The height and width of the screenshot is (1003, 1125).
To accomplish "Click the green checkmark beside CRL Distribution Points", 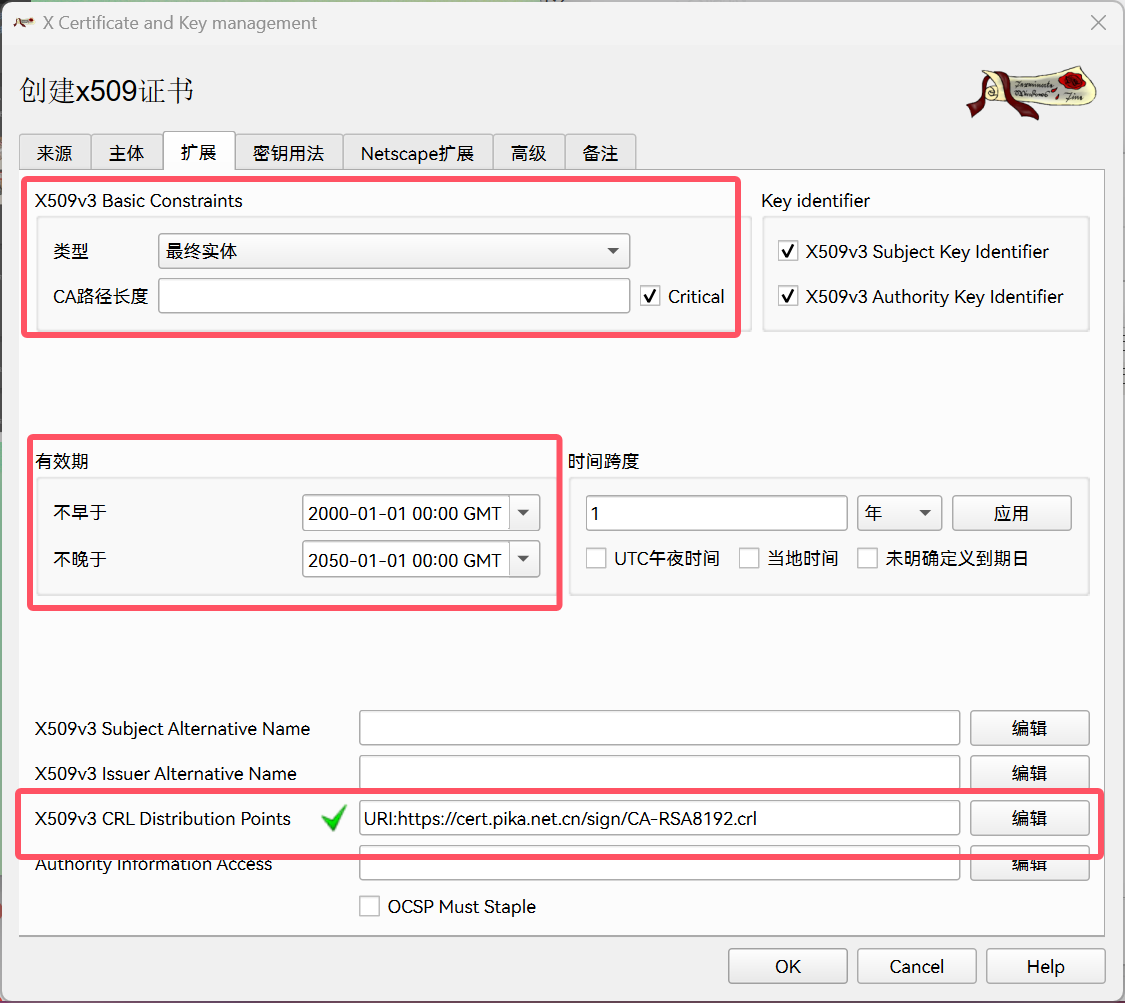I will tap(334, 817).
